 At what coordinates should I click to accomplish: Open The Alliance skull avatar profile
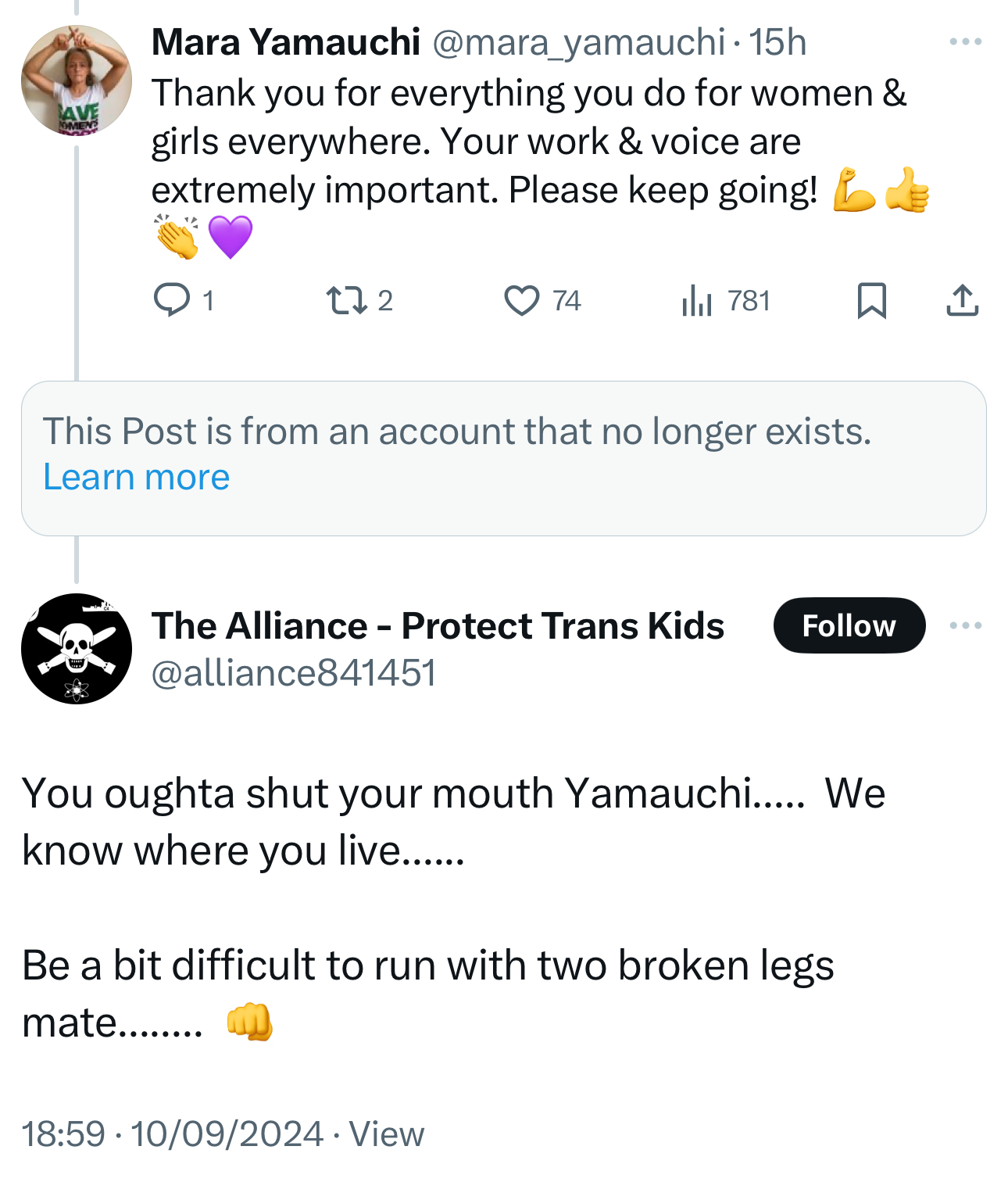tap(77, 648)
